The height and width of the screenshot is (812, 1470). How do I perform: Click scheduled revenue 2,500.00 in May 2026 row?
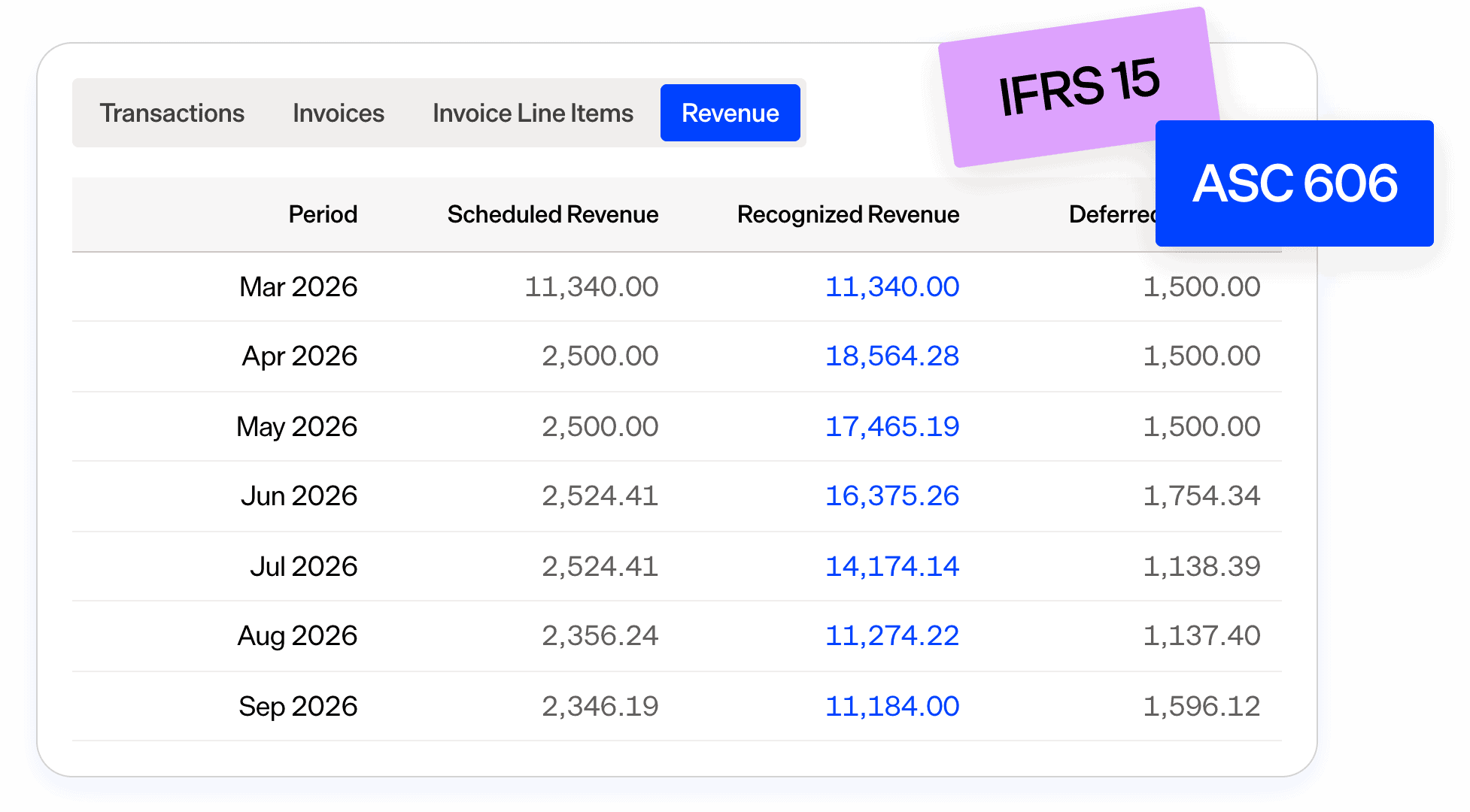(x=600, y=426)
